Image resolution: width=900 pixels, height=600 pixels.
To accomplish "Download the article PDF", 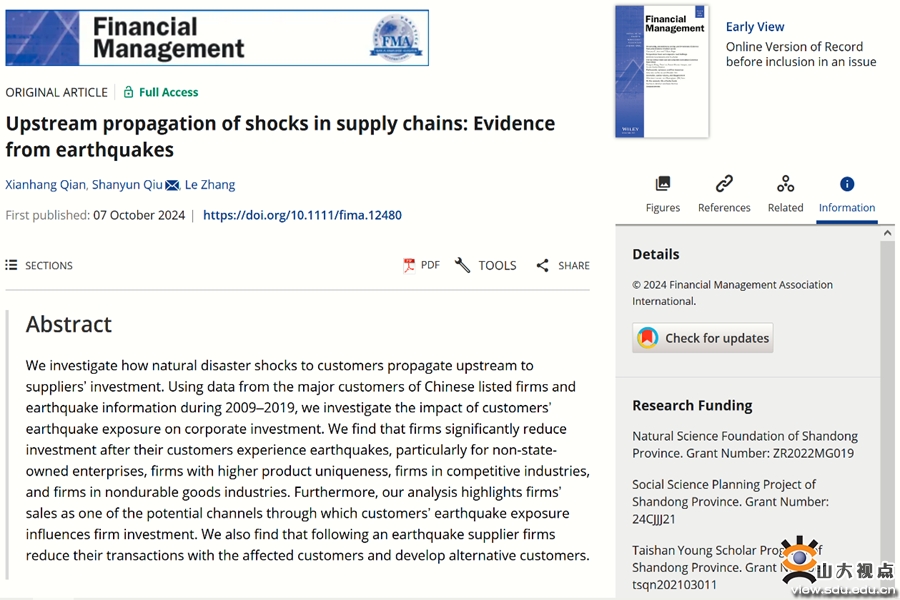I will click(422, 265).
